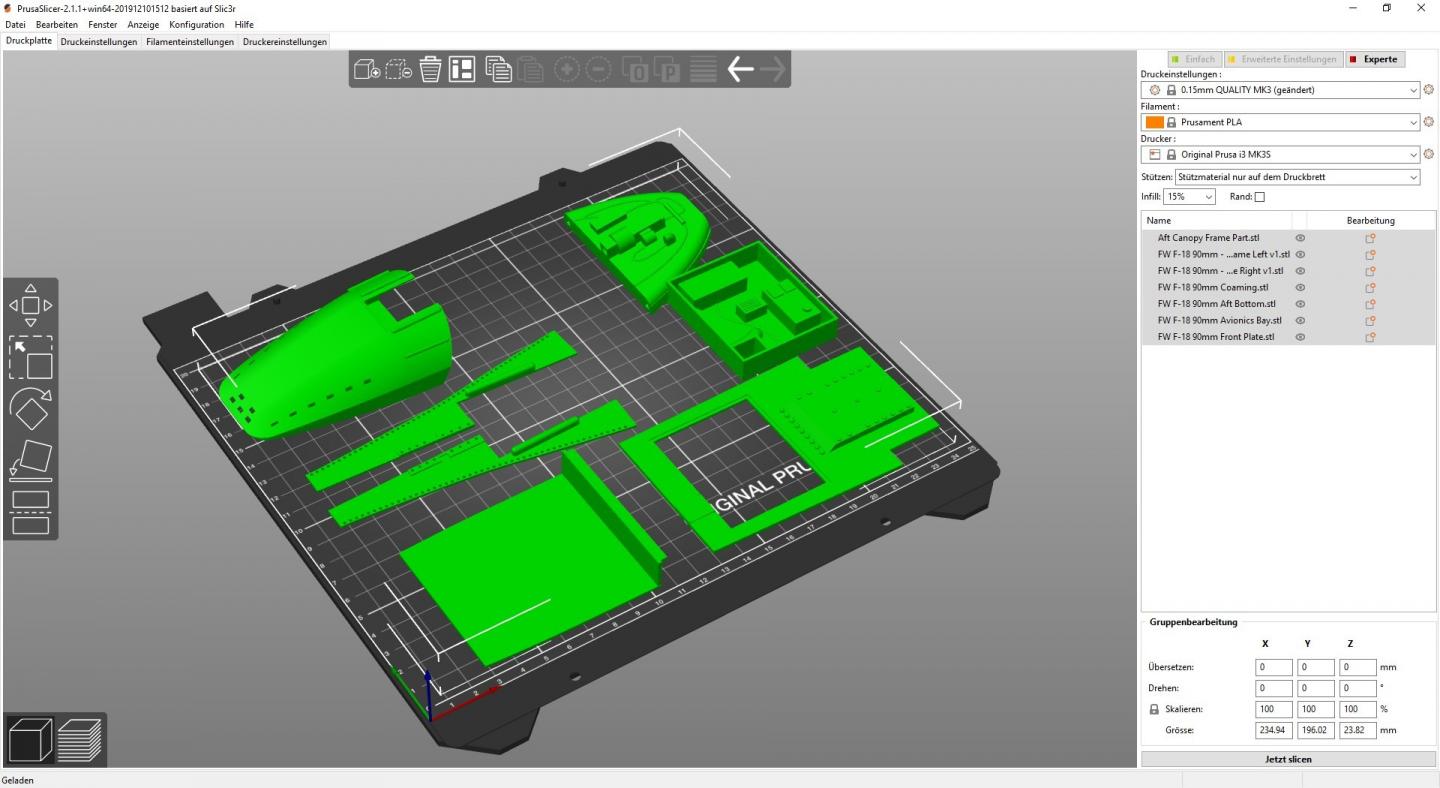Switch to 3D editor view cube
The width and height of the screenshot is (1440, 788).
[x=30, y=740]
